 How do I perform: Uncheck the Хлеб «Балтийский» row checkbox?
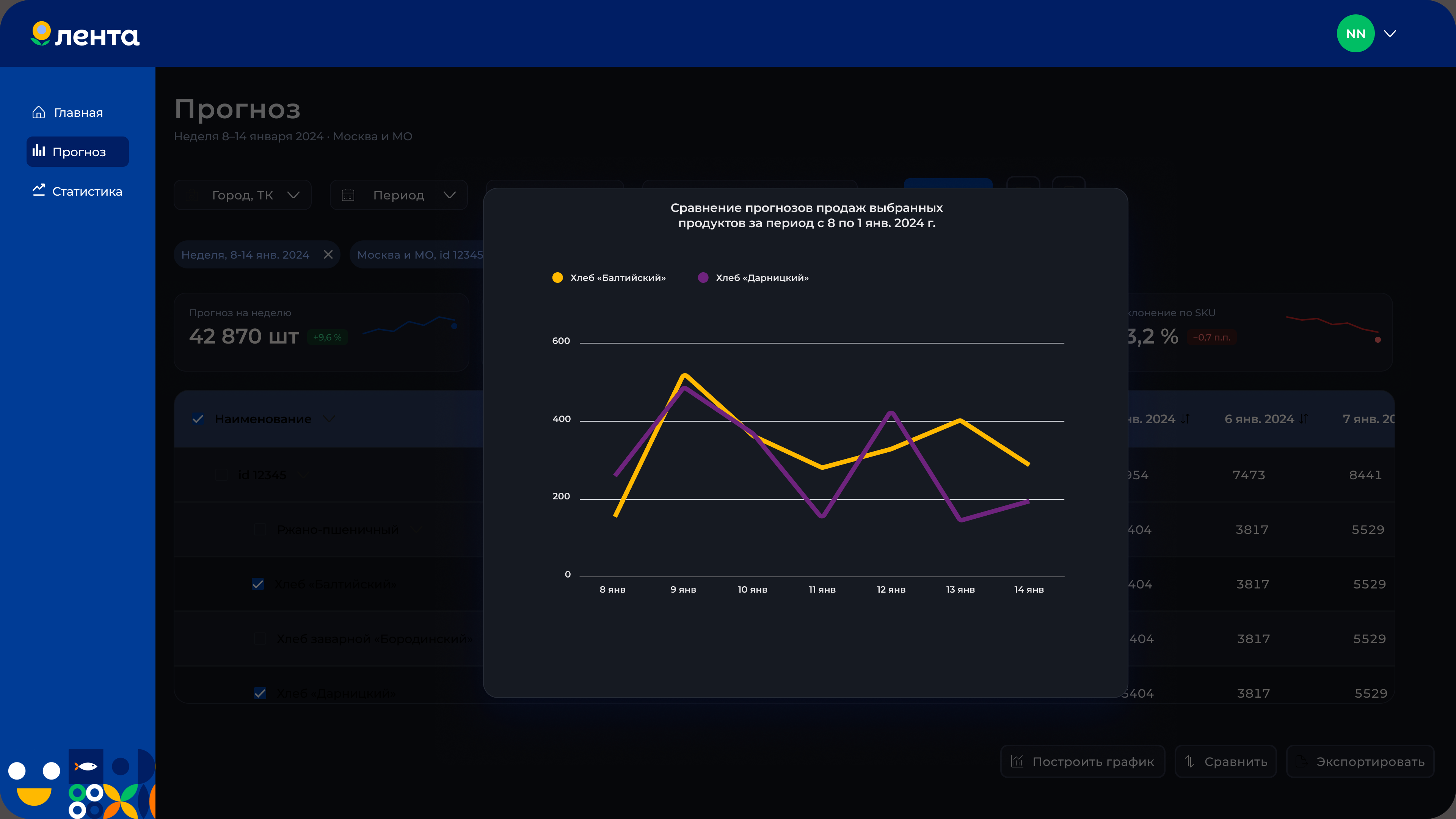pos(258,584)
